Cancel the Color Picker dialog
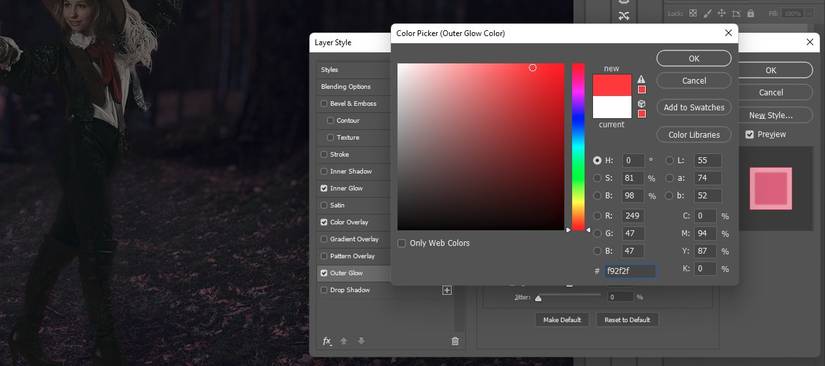This screenshot has height=366, width=825. pyautogui.click(x=694, y=80)
